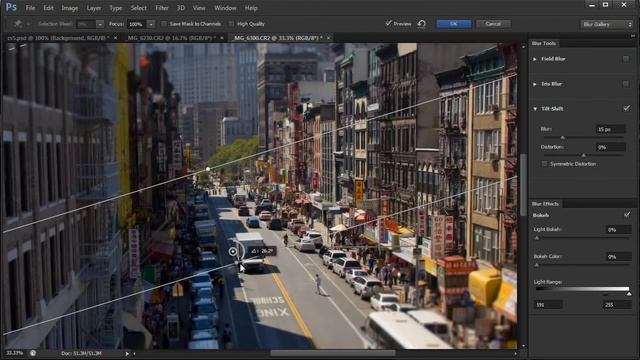Collapse the Tilt-Shift section
Viewport: 640px width, 360px height.
point(535,109)
